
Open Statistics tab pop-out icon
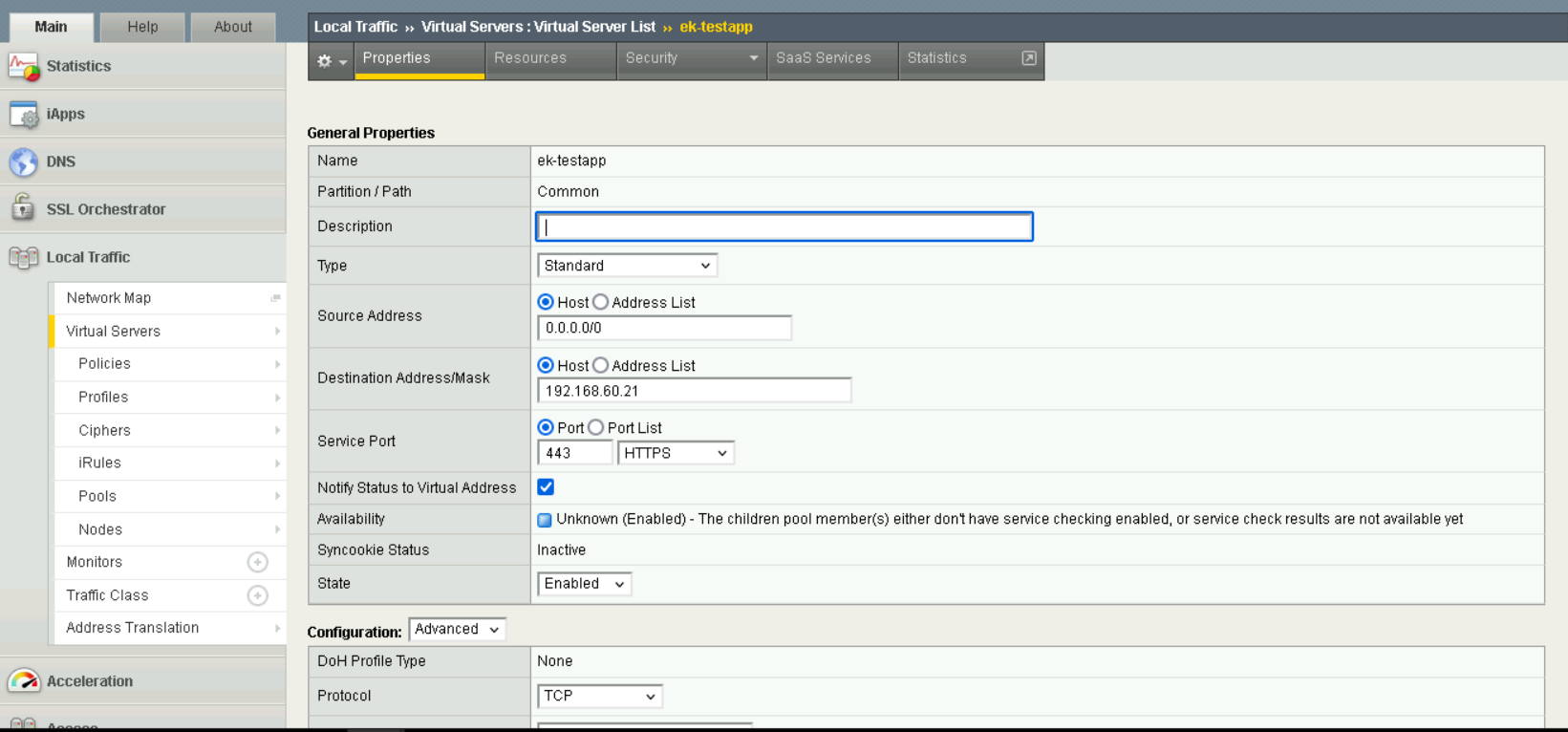coord(1029,58)
